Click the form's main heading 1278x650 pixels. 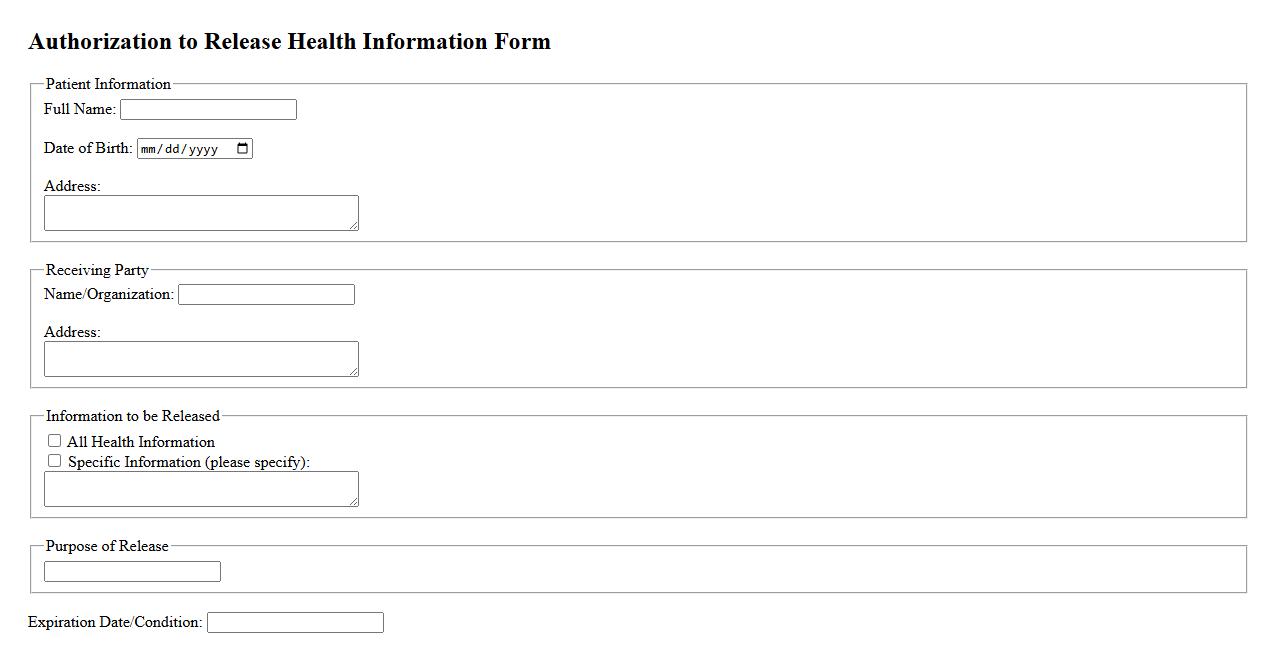(289, 42)
